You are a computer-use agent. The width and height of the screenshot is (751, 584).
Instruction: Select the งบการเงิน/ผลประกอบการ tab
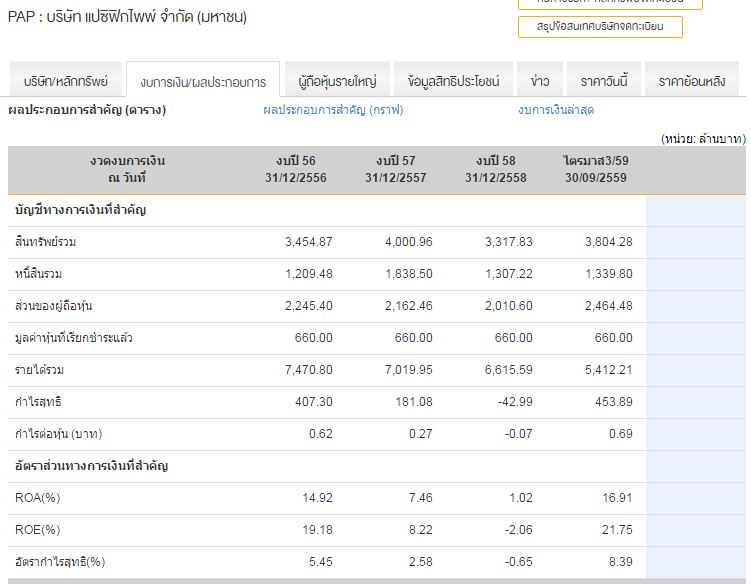(203, 80)
